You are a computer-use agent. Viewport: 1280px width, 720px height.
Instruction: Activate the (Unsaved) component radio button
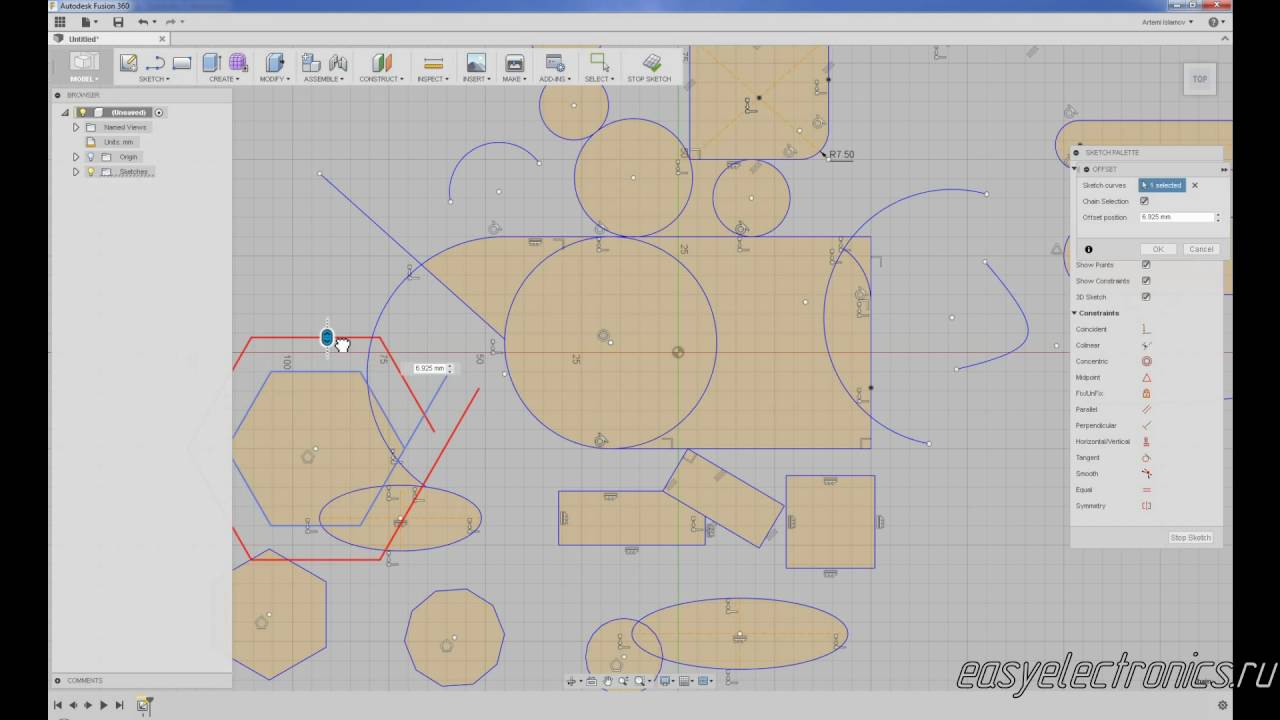coord(159,112)
